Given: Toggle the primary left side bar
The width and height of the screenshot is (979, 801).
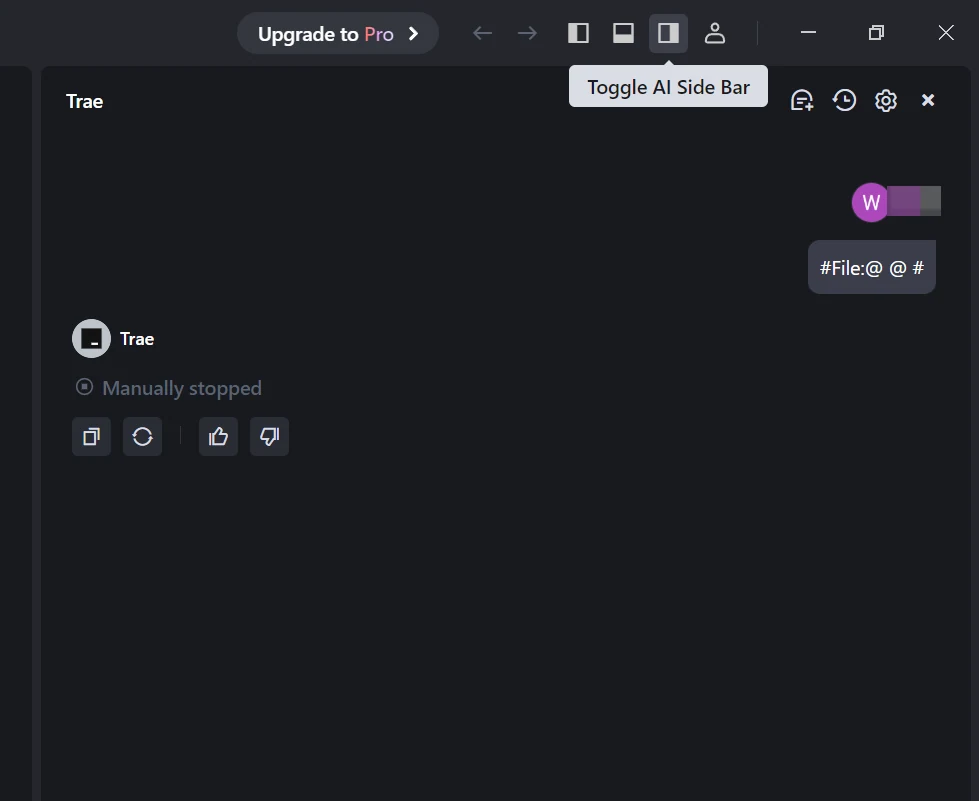Looking at the screenshot, I should pyautogui.click(x=578, y=33).
